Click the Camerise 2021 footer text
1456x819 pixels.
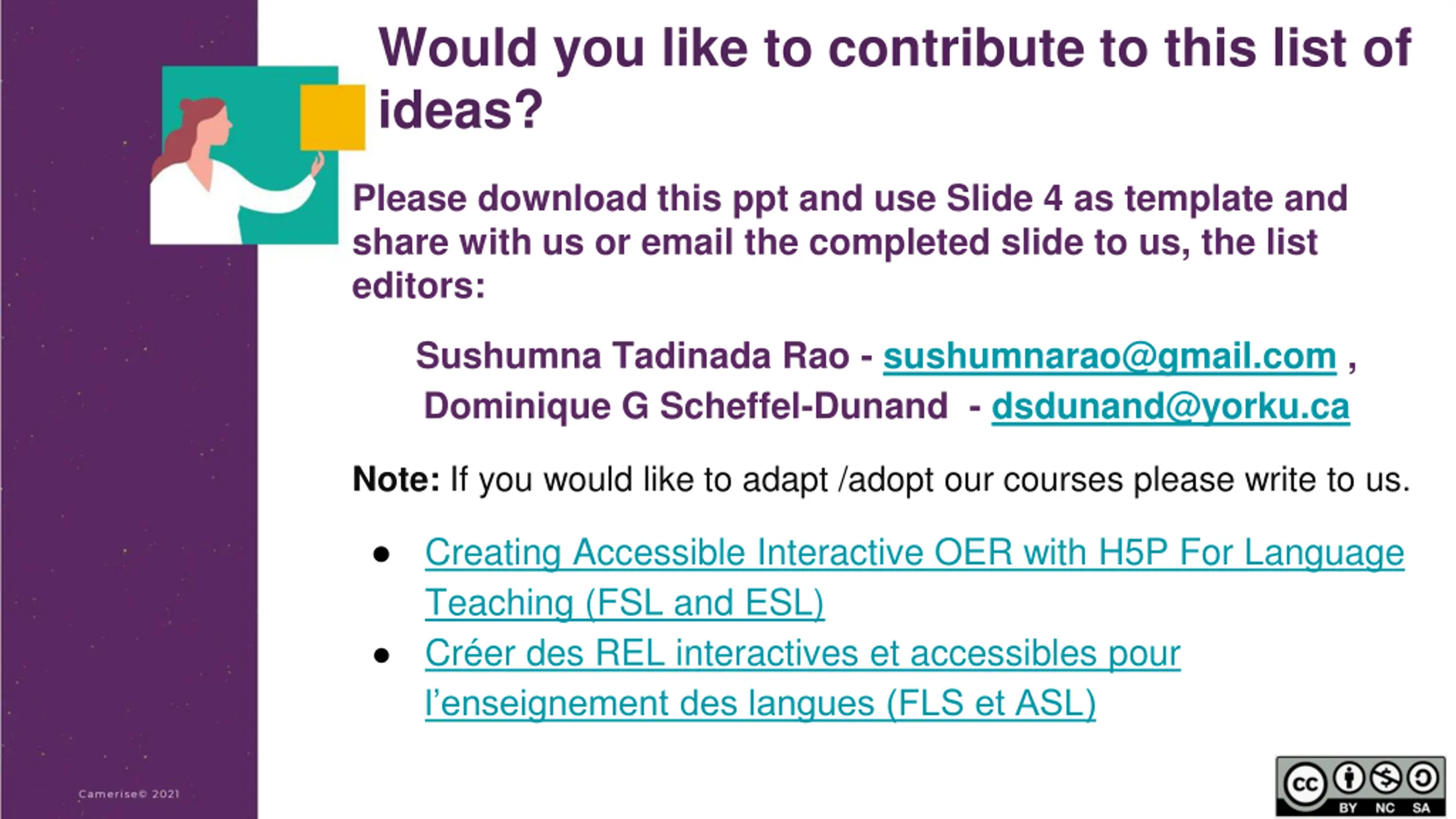(x=129, y=794)
